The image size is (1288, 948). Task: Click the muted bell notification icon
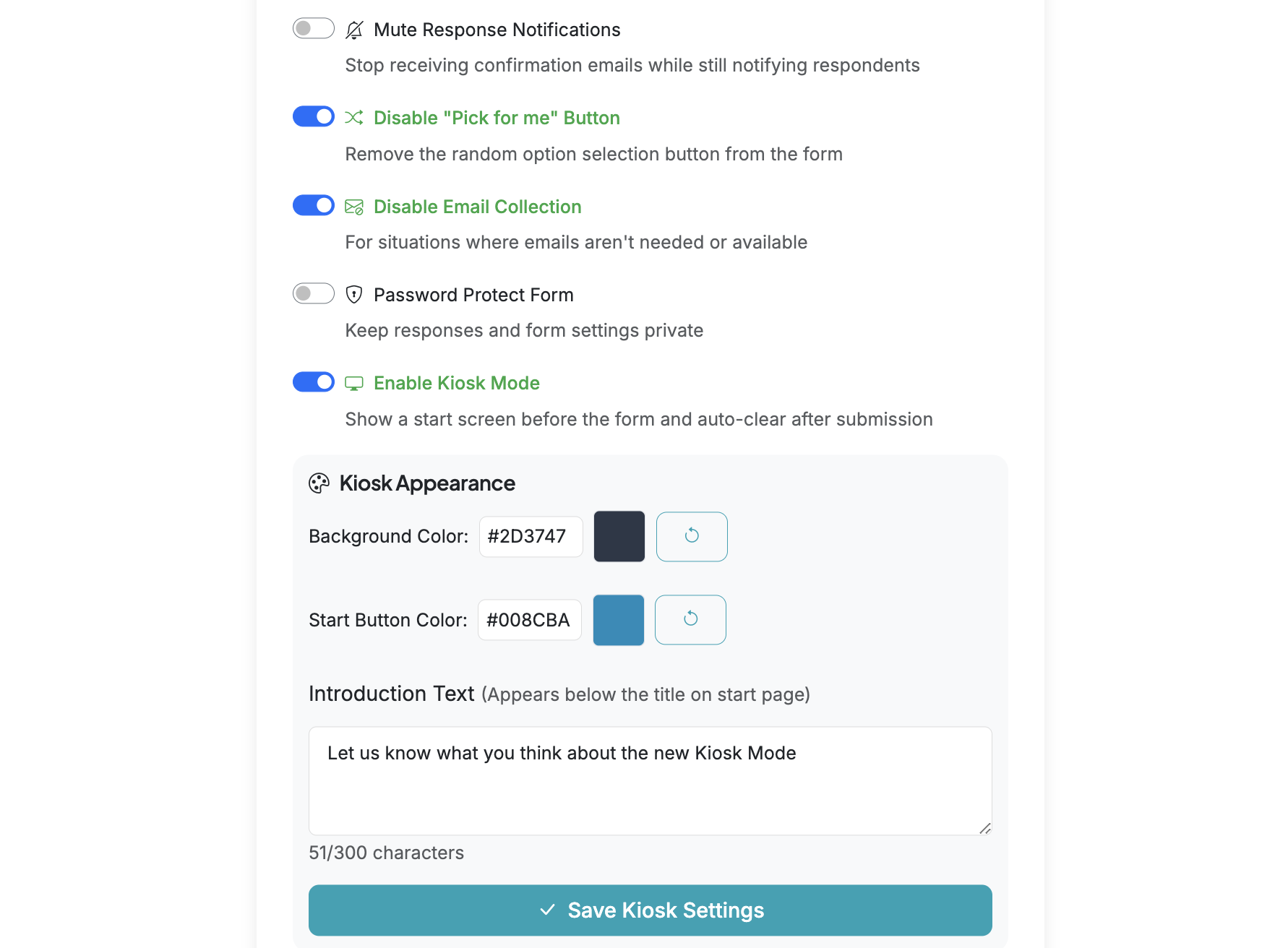click(354, 29)
